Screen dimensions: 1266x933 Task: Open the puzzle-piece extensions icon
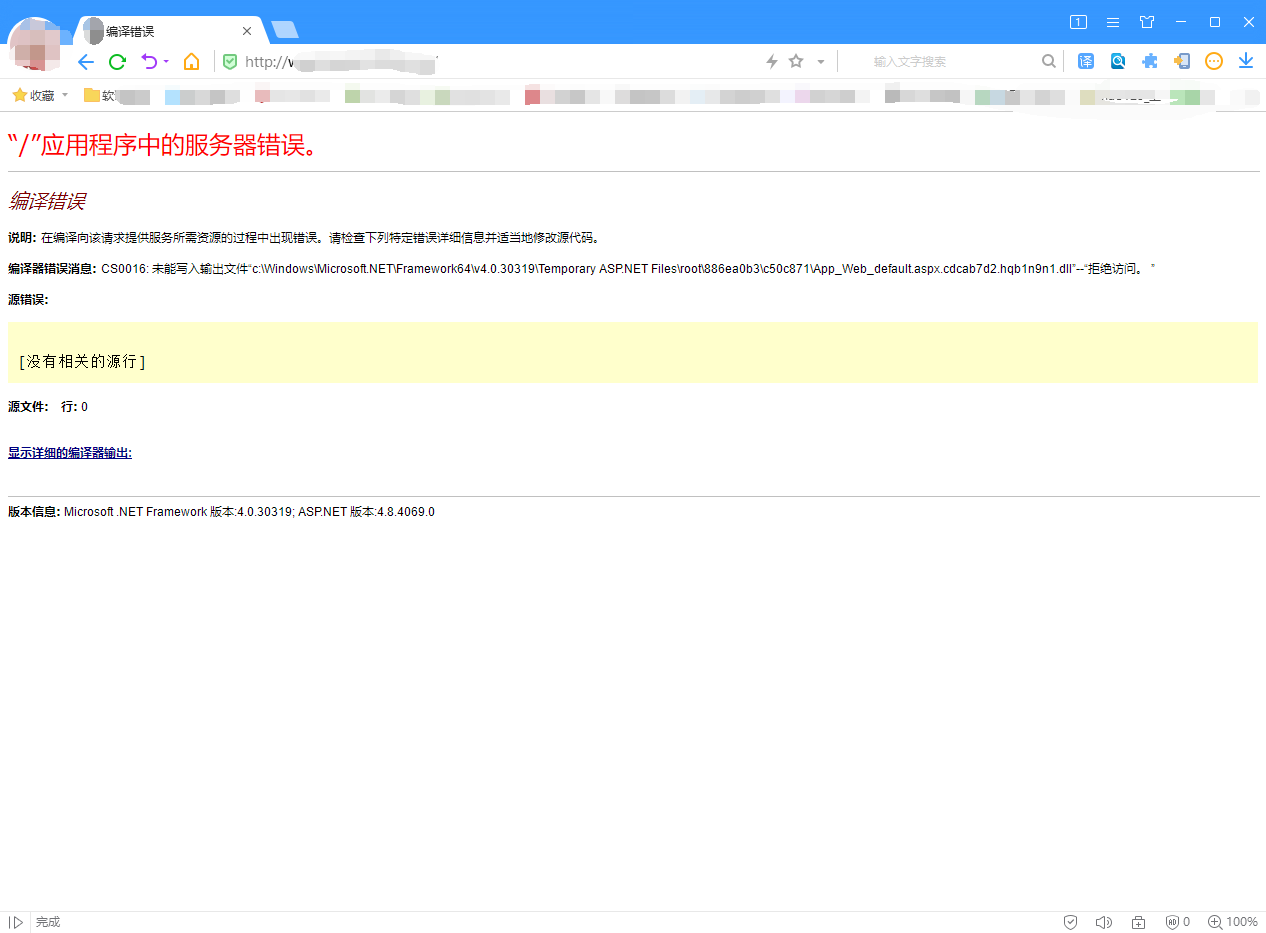(x=1150, y=61)
